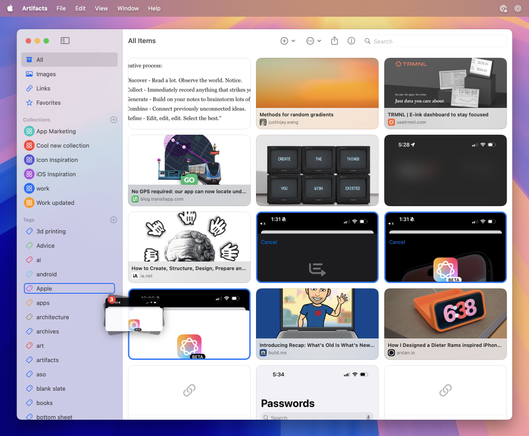Click the share icon in toolbar
Image resolution: width=529 pixels, height=436 pixels.
tap(334, 41)
